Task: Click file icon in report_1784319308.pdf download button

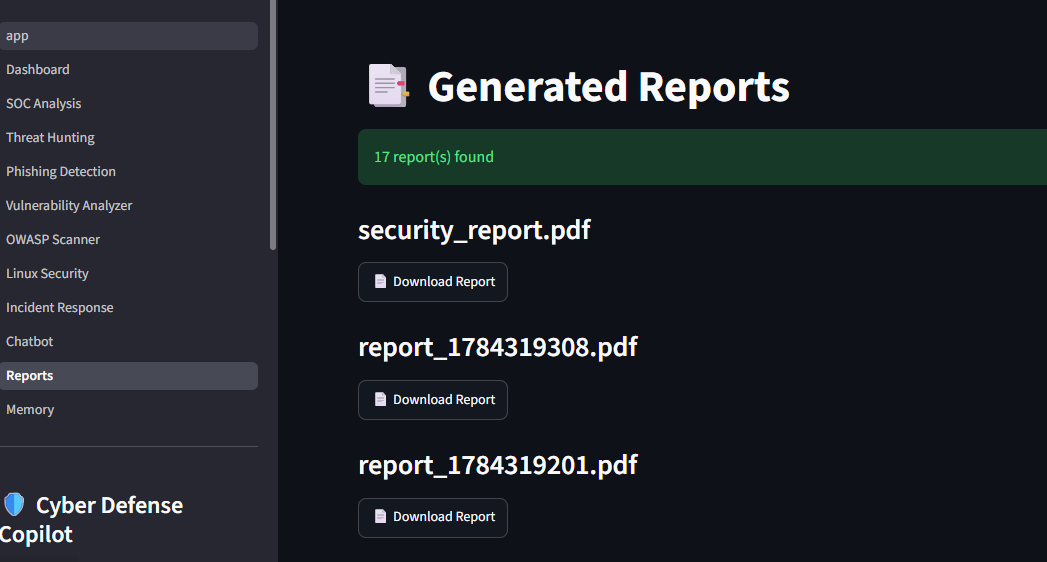Action: click(380, 400)
